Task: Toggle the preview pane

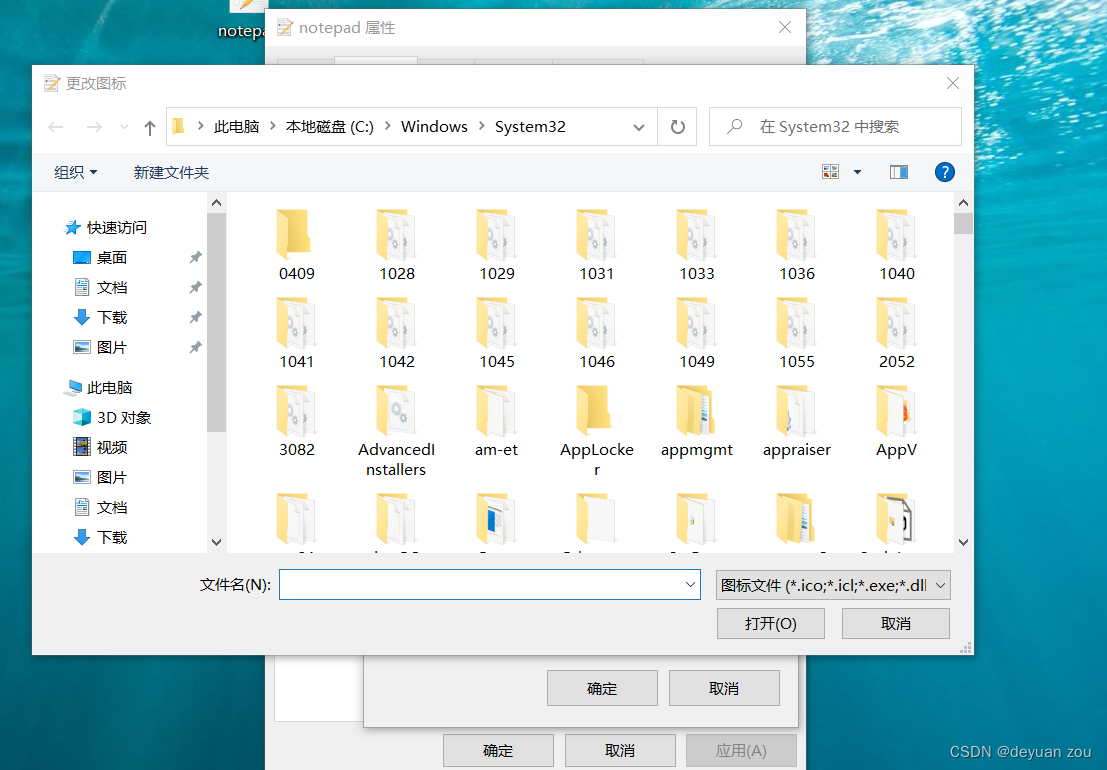Action: [x=897, y=171]
